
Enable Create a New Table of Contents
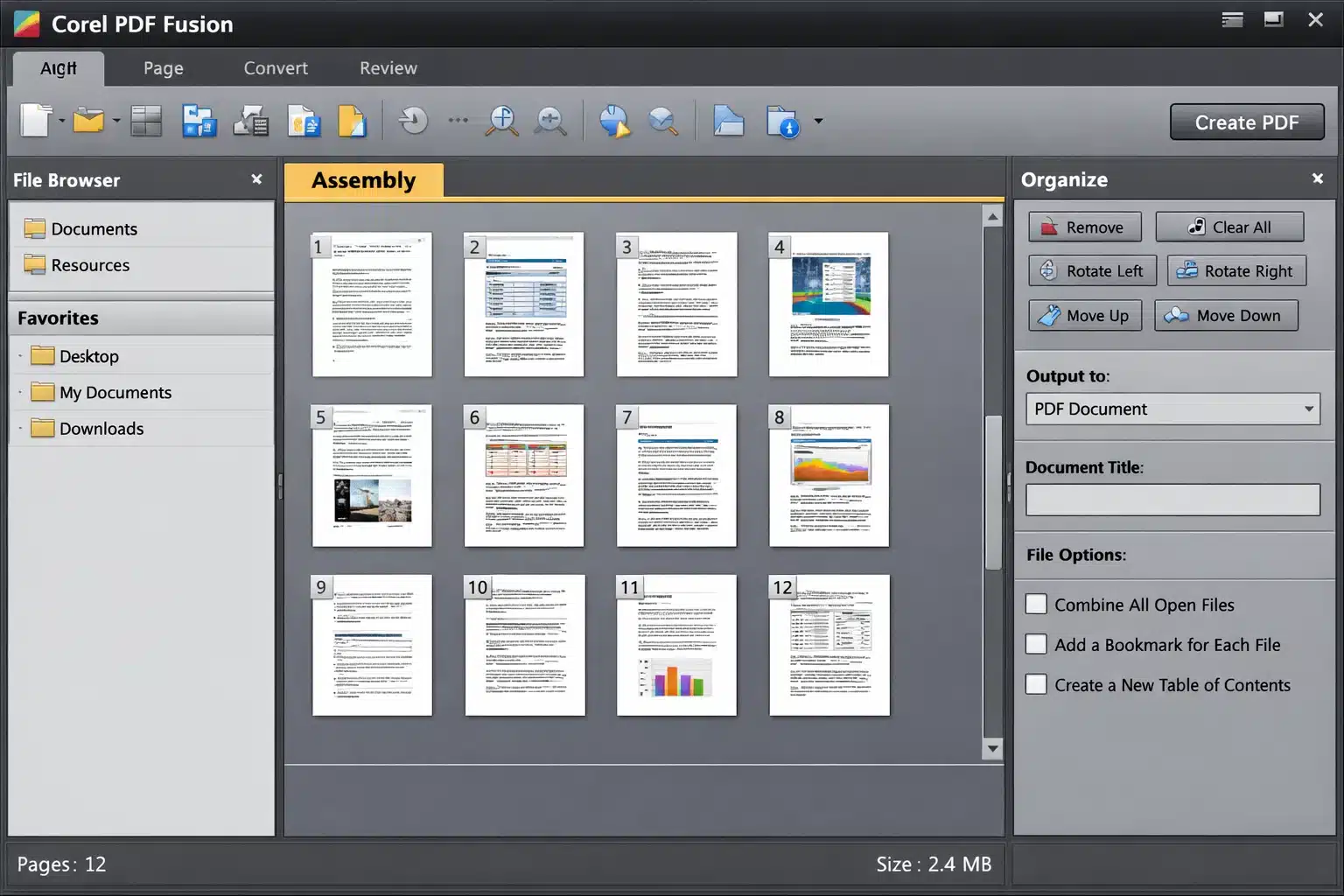pos(1036,684)
